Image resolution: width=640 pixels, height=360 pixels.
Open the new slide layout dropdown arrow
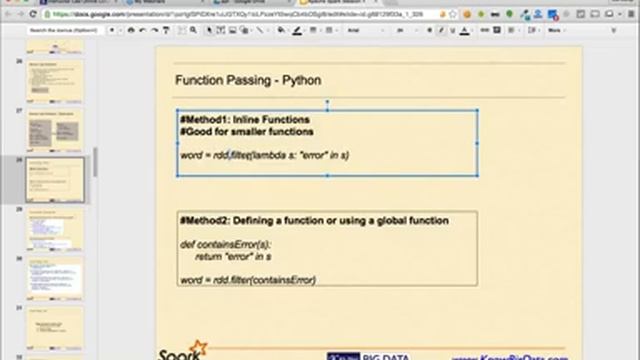[120, 30]
